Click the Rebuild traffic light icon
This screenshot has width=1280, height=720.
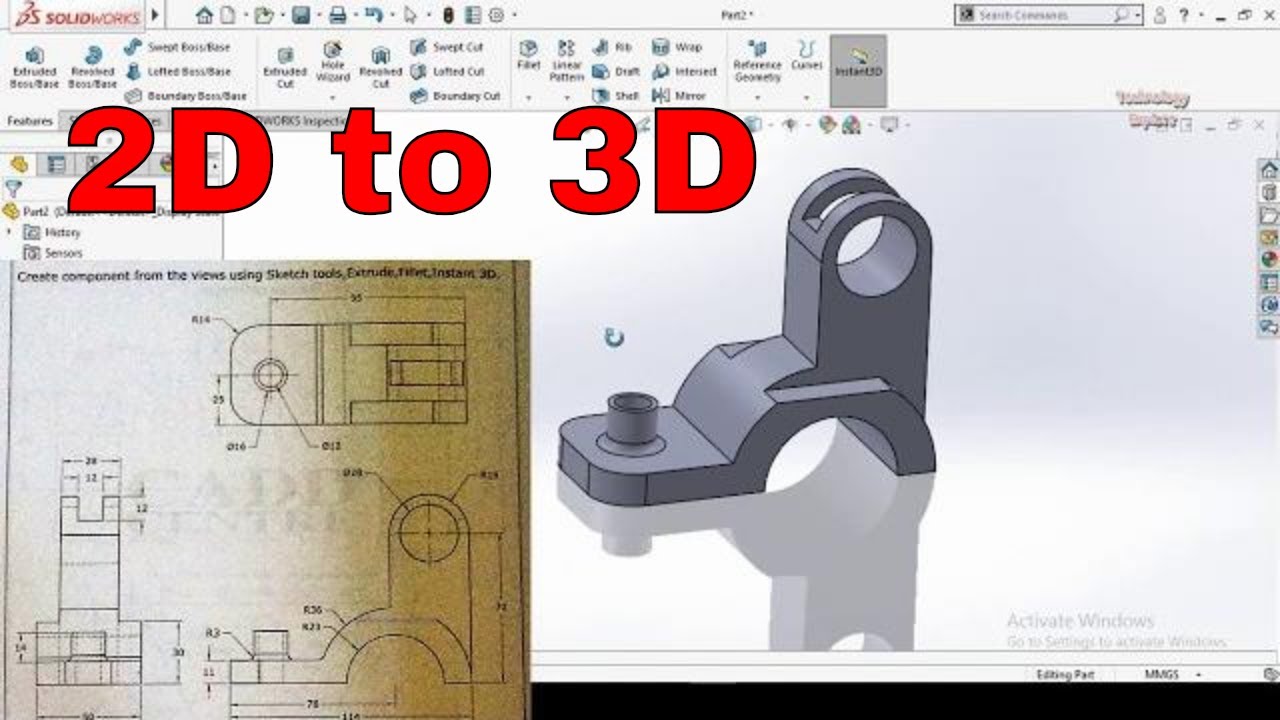click(449, 15)
